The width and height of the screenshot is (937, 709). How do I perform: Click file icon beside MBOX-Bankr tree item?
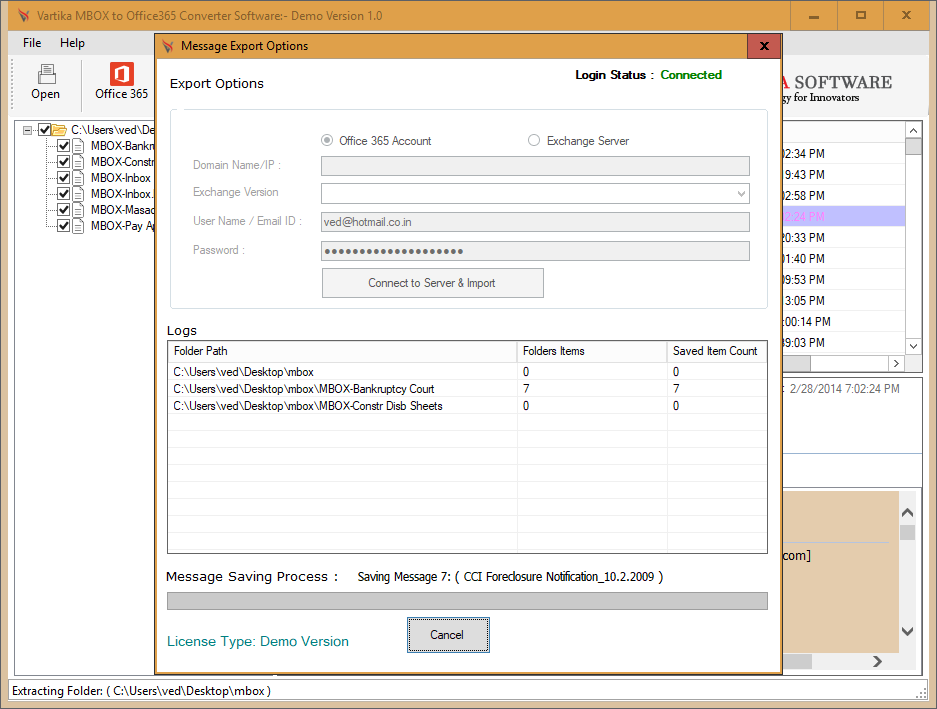coord(78,146)
